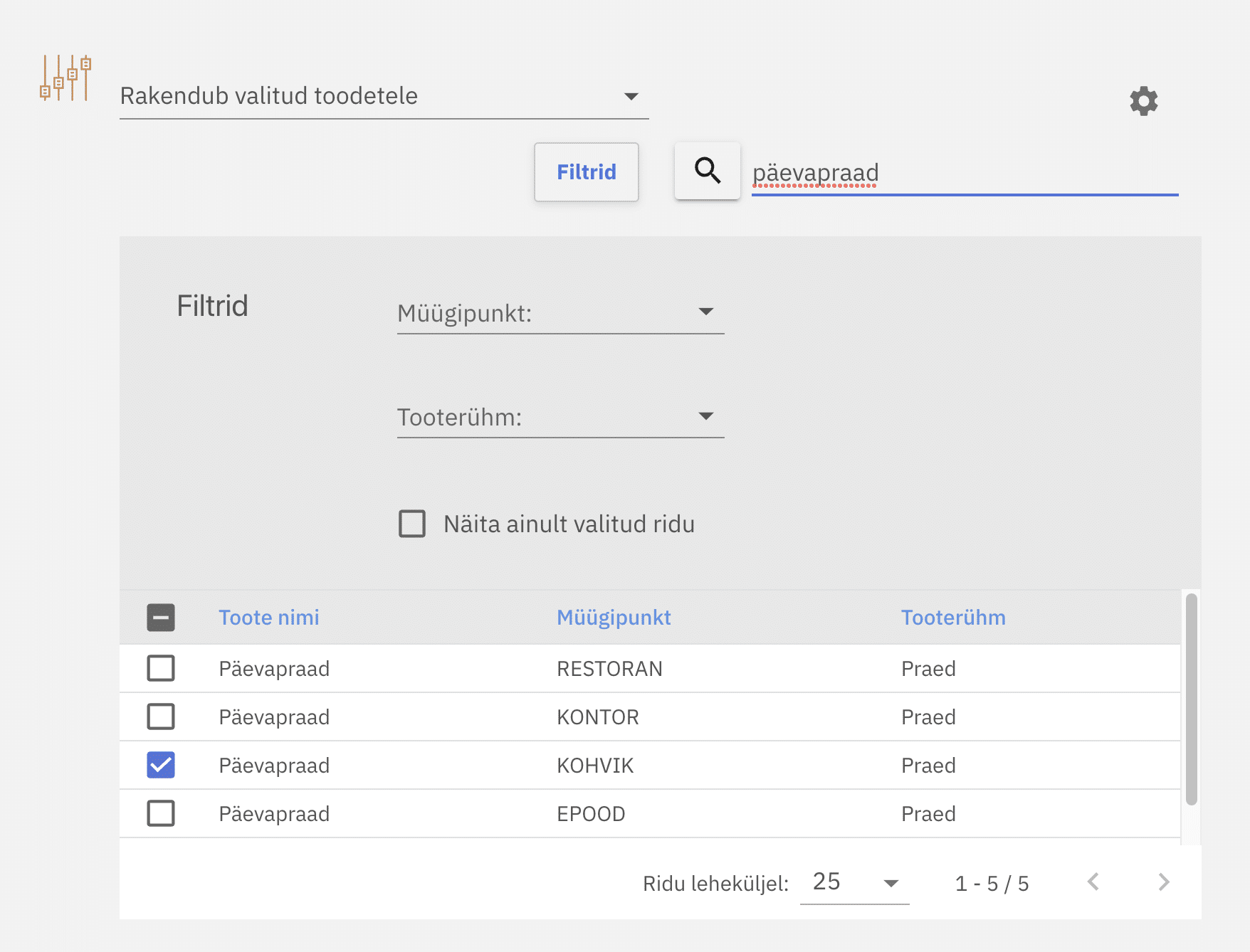Toggle the select-all header checkbox
The image size is (1250, 952).
(161, 618)
